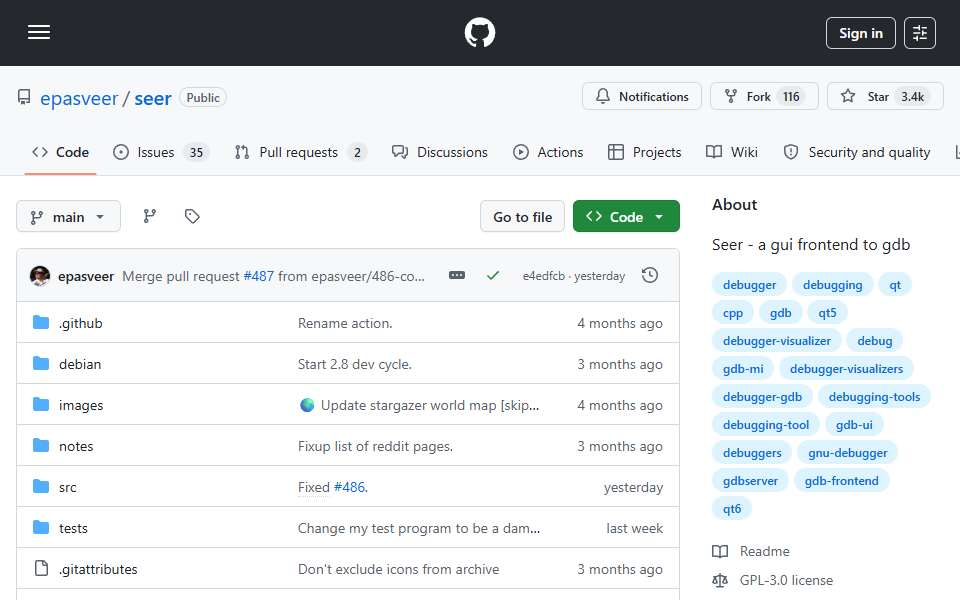Click the .github folder icon
This screenshot has width=960, height=600.
pos(41,323)
